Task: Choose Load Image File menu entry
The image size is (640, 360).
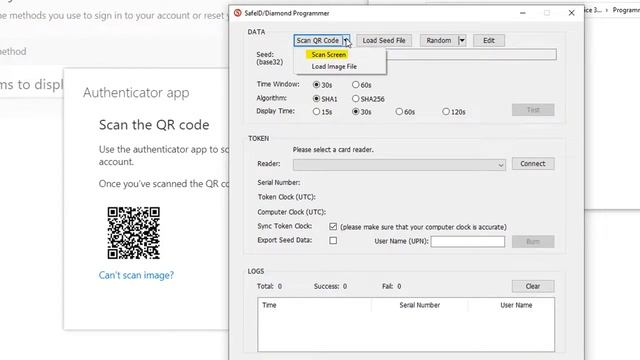Action: 334,67
